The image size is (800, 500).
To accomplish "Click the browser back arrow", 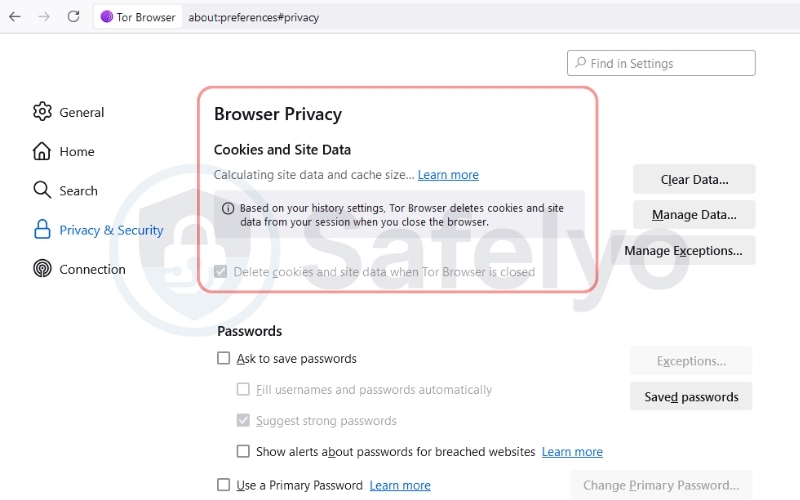I will [x=14, y=16].
